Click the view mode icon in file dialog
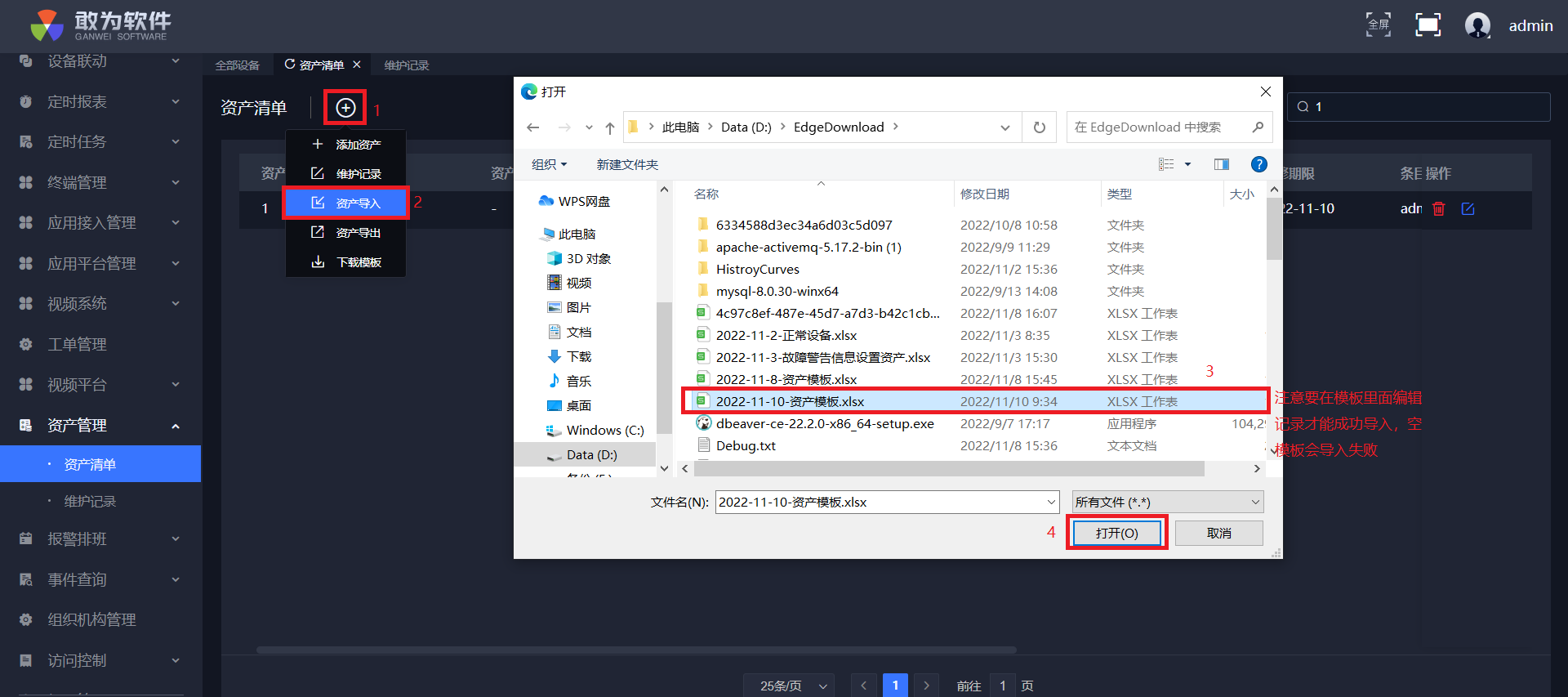 pos(1166,164)
